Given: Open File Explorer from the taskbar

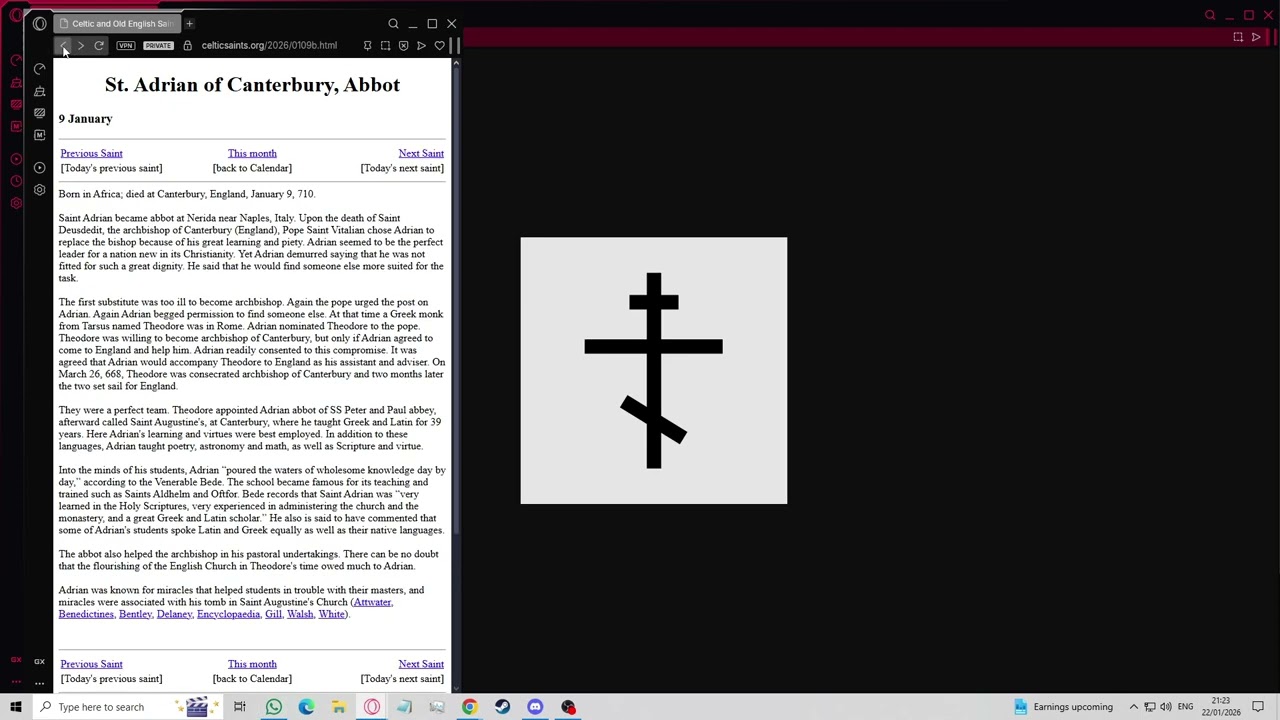Looking at the screenshot, I should click(339, 707).
